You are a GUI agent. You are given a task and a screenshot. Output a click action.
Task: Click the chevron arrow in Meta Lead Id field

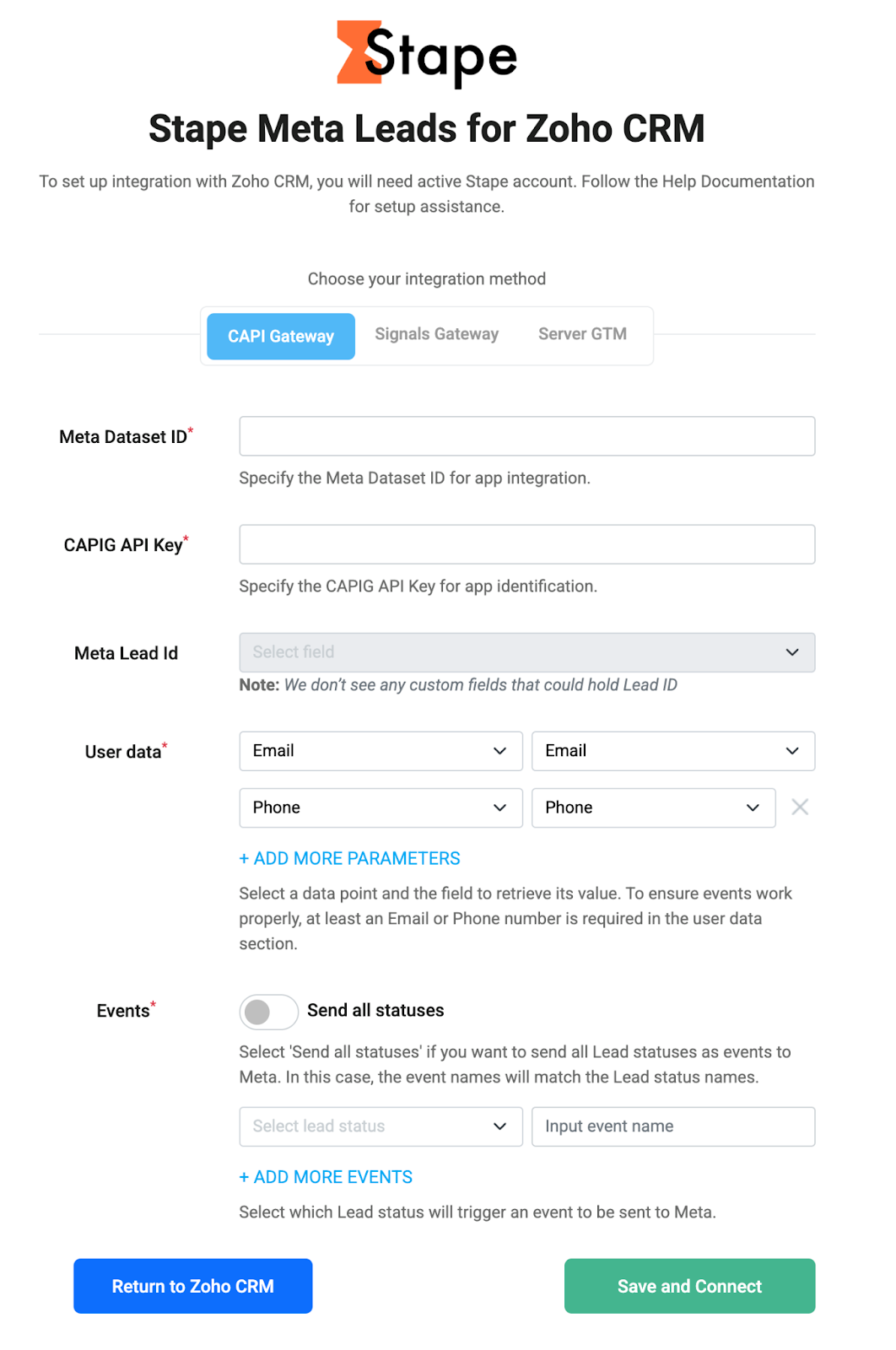pos(792,652)
